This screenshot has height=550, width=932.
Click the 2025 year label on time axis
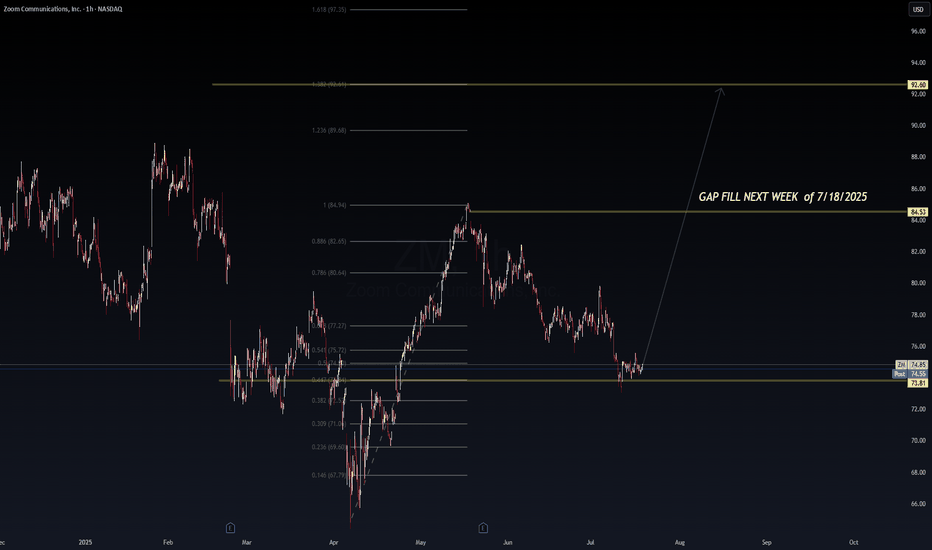coord(85,542)
